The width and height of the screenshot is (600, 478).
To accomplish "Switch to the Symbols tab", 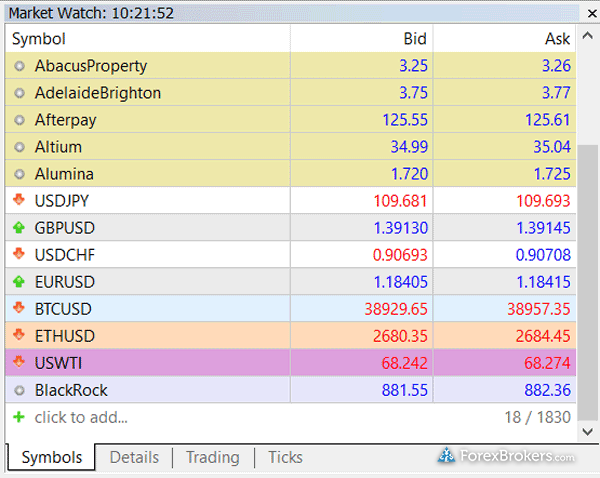I will pyautogui.click(x=51, y=457).
